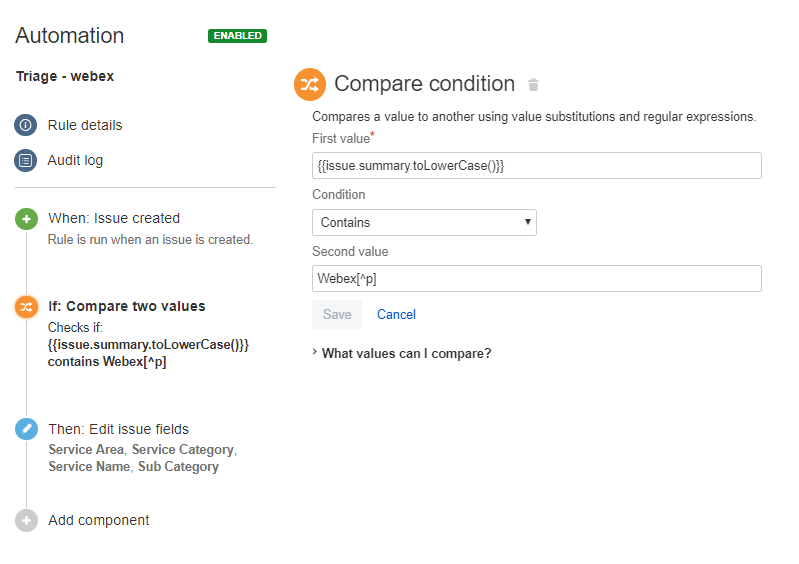This screenshot has width=799, height=564.
Task: Select the Then: Edit issue fields step
Action: [118, 429]
